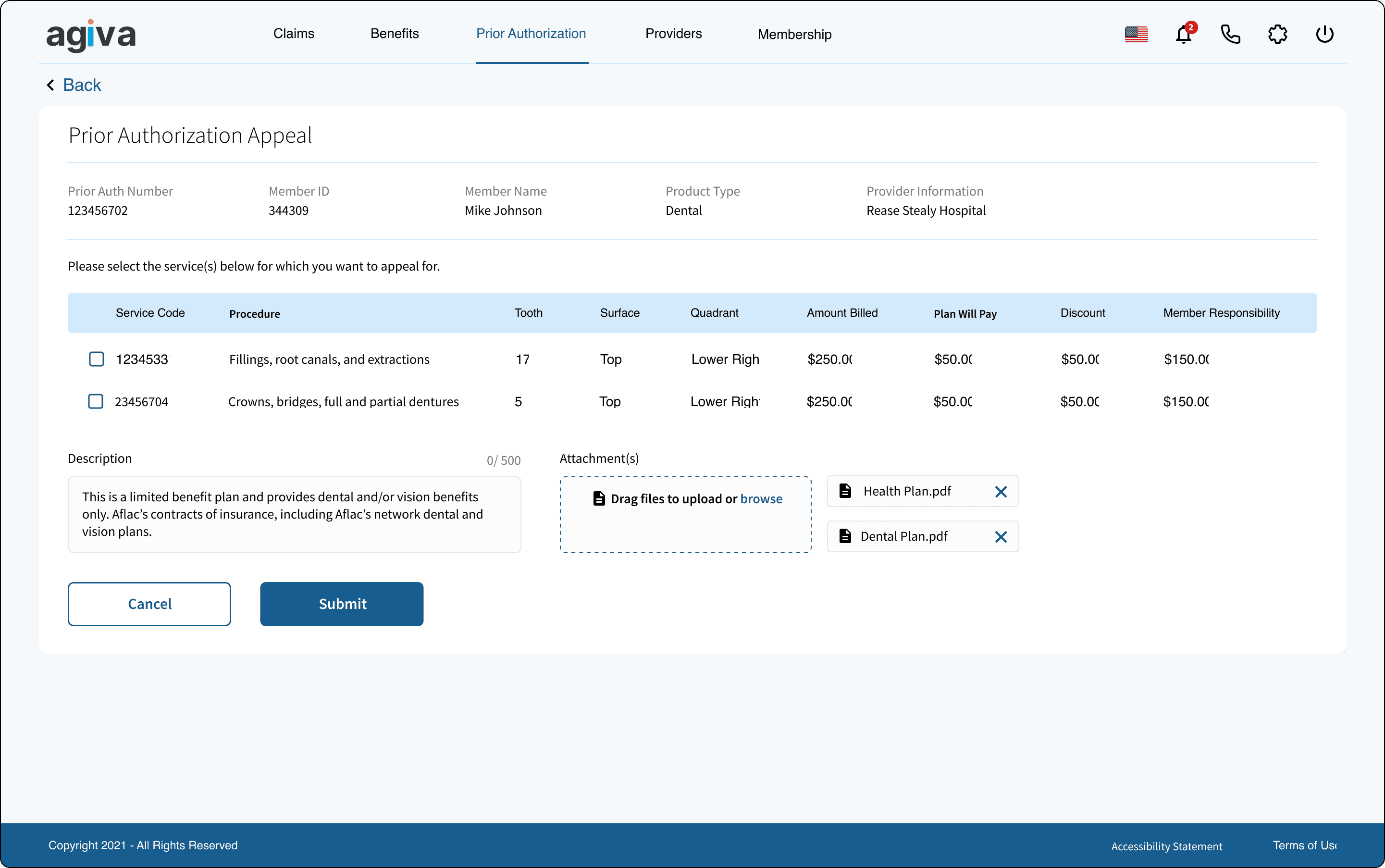The height and width of the screenshot is (868, 1385).
Task: Select the service code 1234533 checkbox
Action: [97, 360]
